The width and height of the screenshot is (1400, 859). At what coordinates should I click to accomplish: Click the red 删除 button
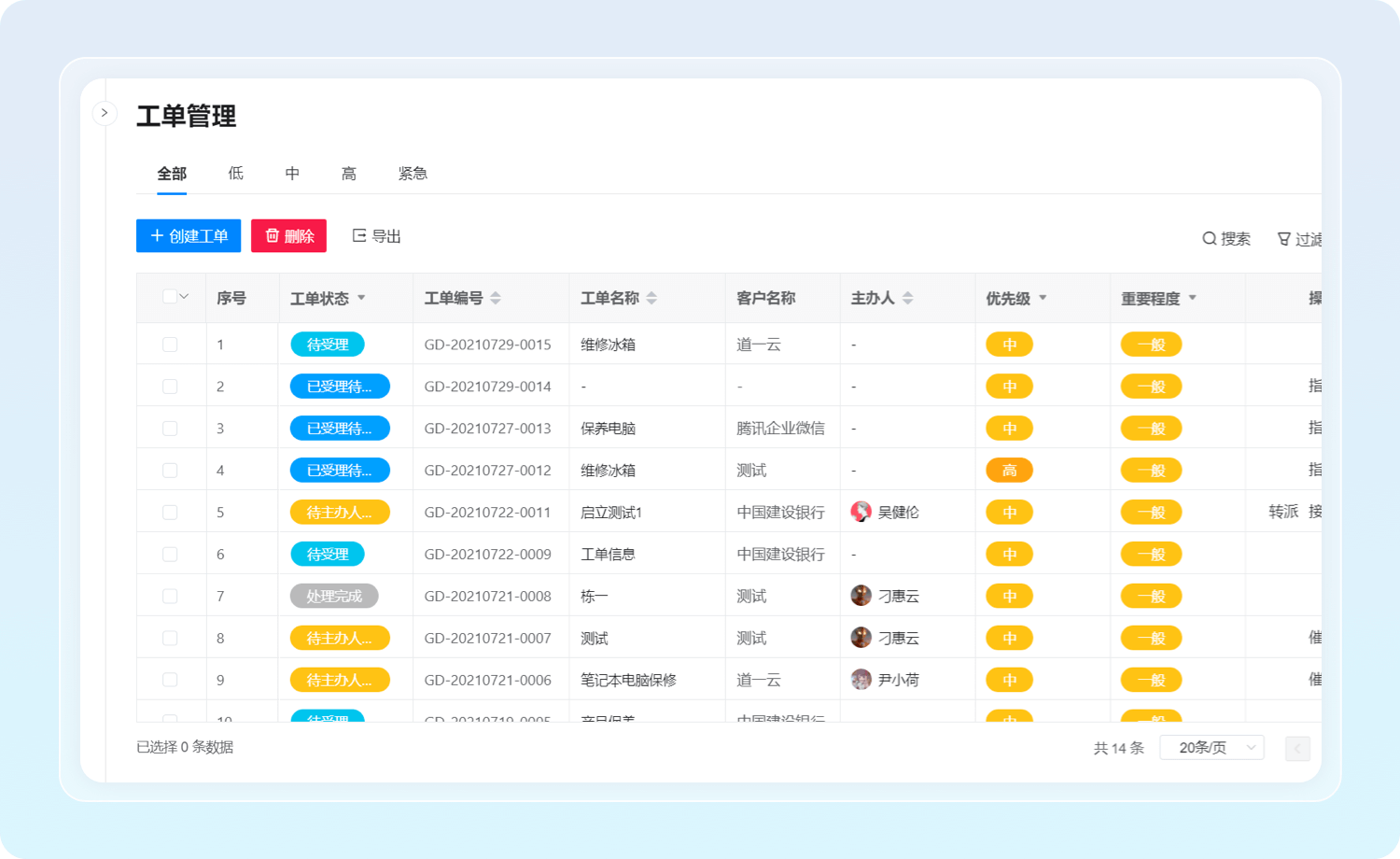(x=288, y=236)
